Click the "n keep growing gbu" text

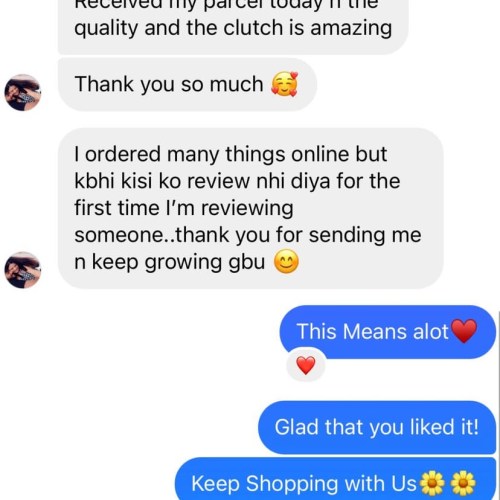[x=170, y=262]
